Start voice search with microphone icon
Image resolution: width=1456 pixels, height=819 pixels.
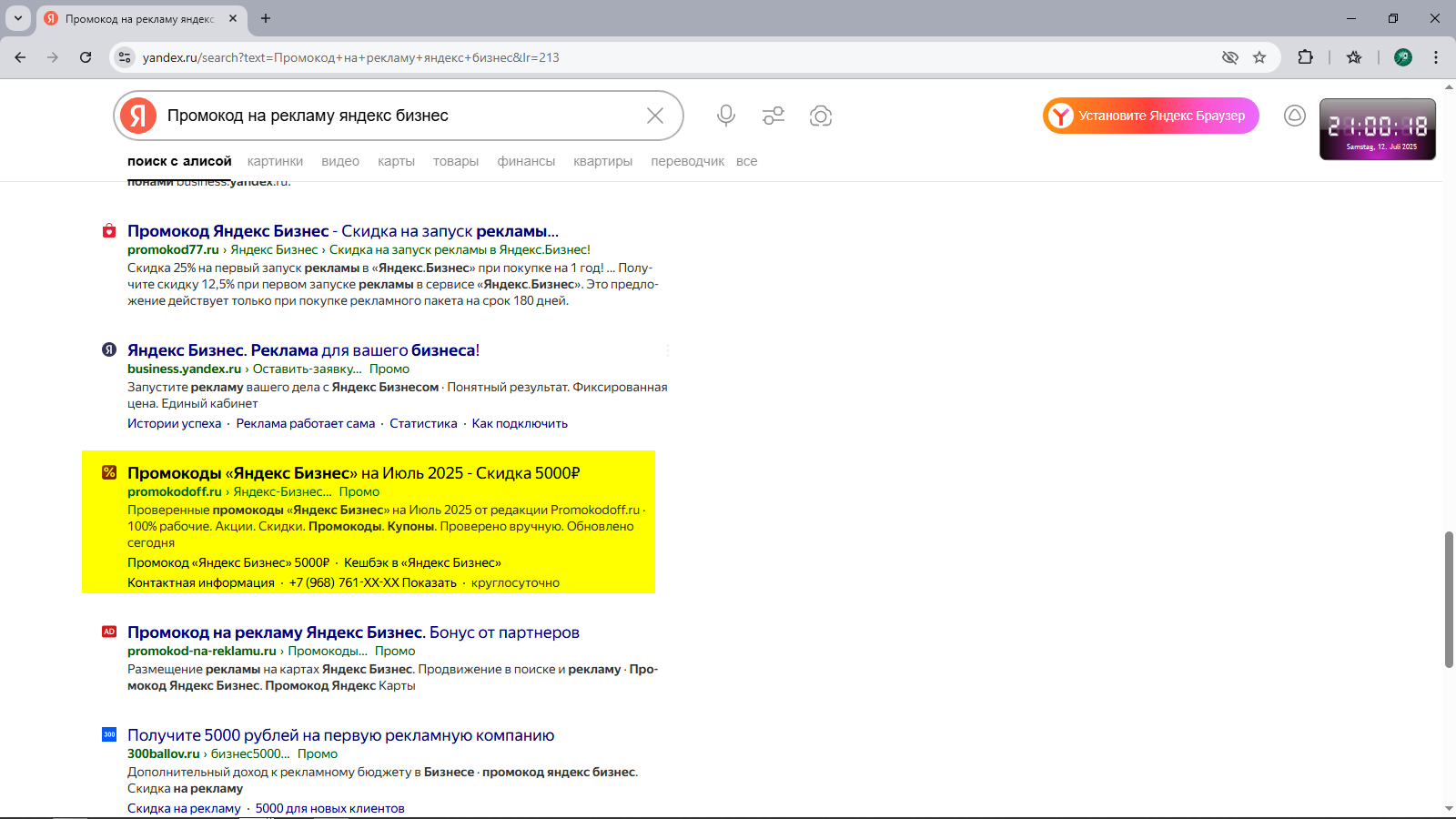point(725,116)
